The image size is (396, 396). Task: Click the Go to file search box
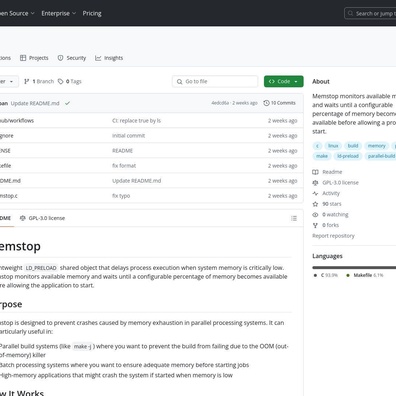click(x=215, y=81)
